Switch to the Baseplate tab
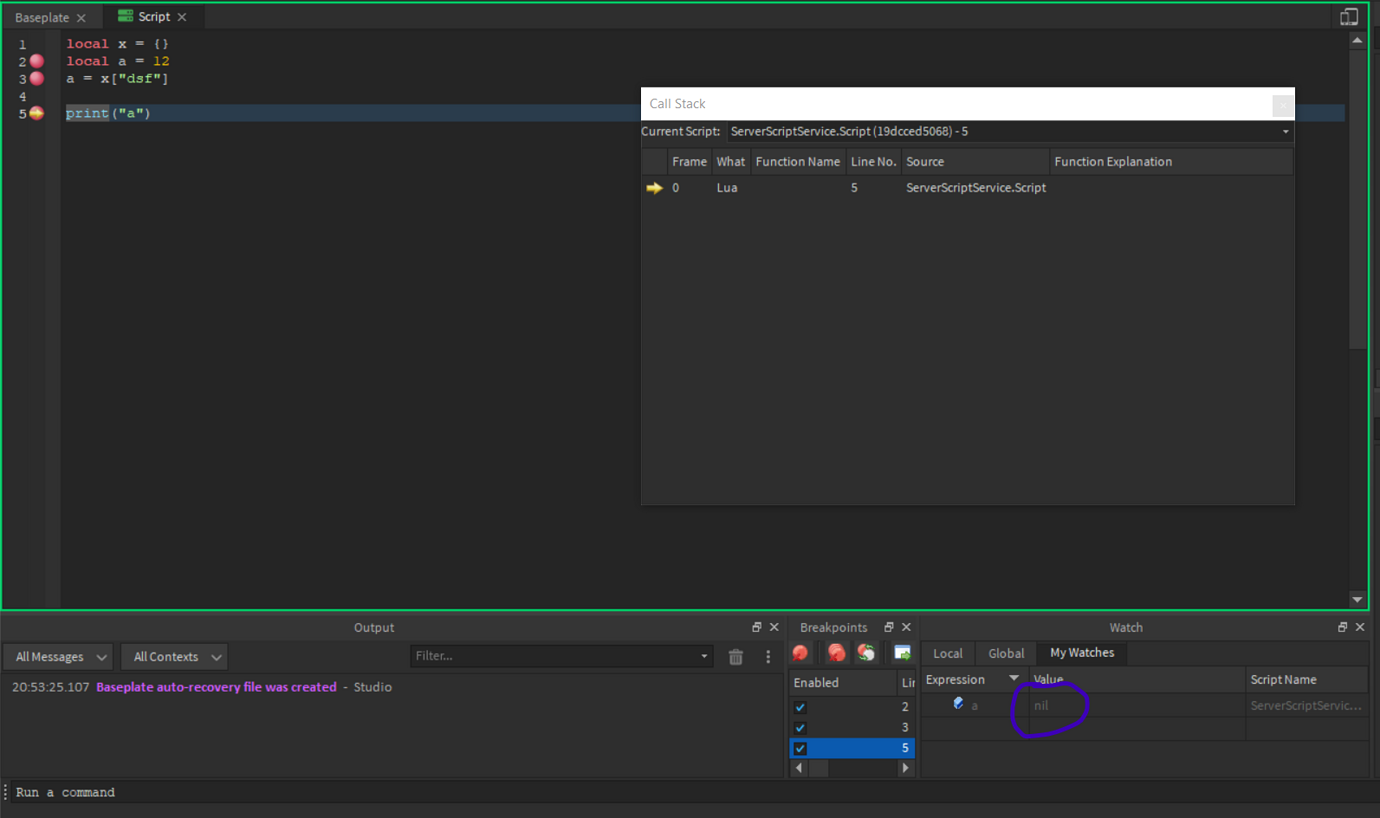Screen dimensions: 1380x818 tap(42, 16)
